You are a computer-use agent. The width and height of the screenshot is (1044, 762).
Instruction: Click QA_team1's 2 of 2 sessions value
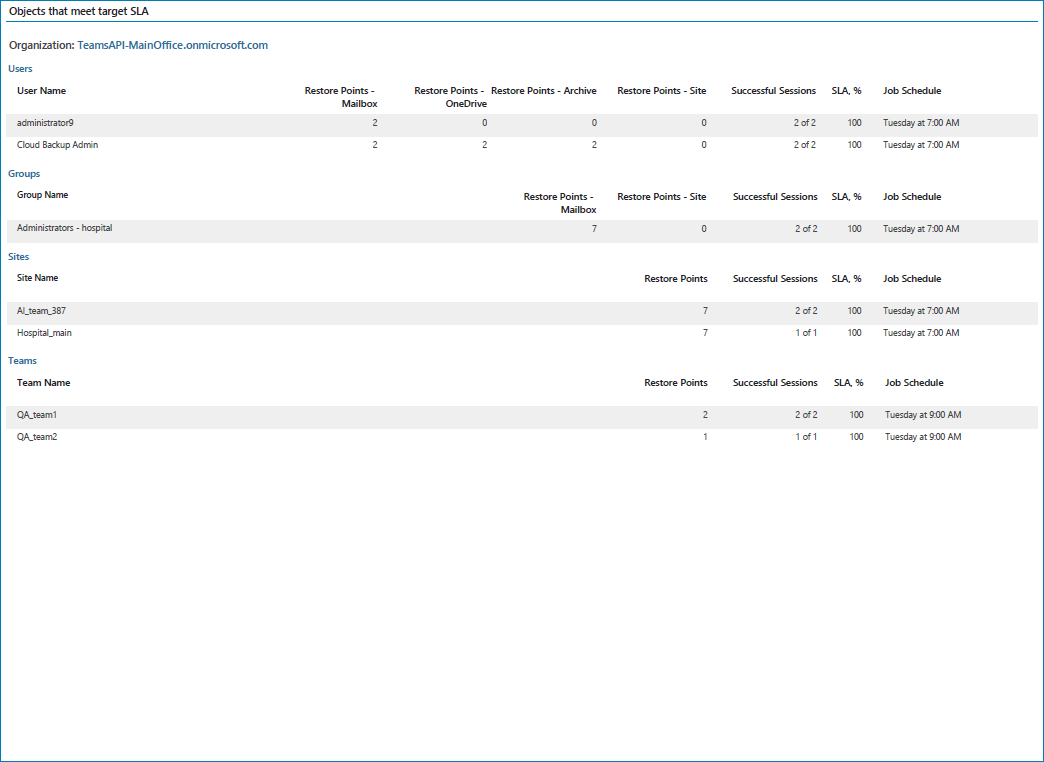click(x=806, y=415)
